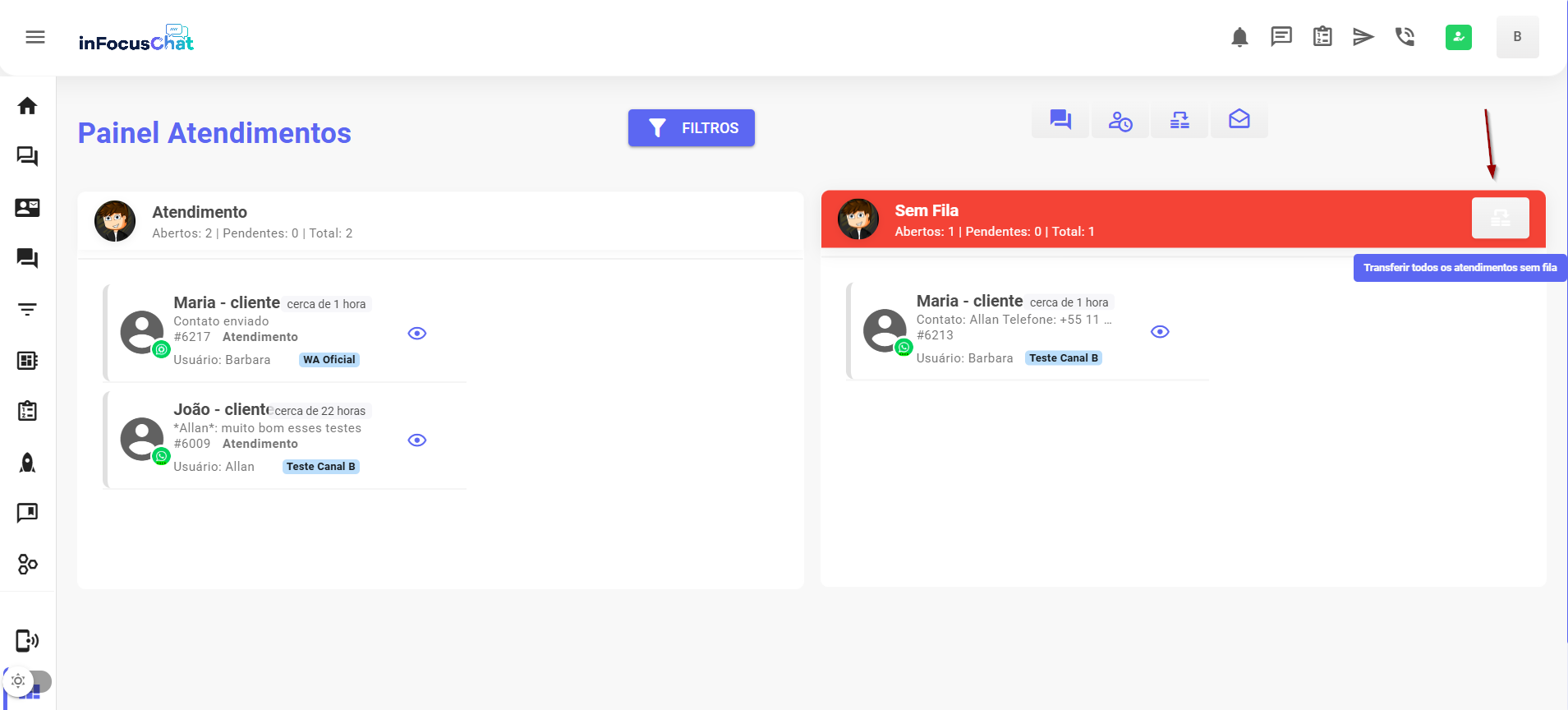Open the phone call icon in header
This screenshot has width=1568, height=710.
pyautogui.click(x=1405, y=37)
